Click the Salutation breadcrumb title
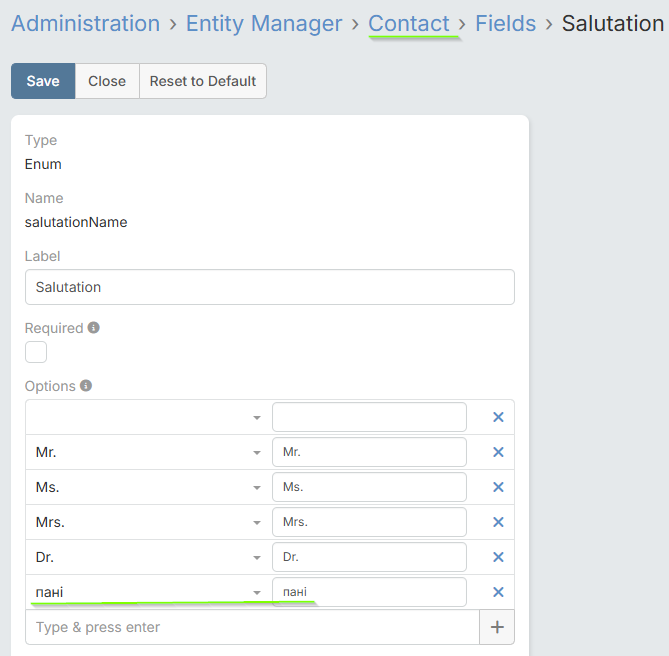The height and width of the screenshot is (656, 669). tap(613, 23)
